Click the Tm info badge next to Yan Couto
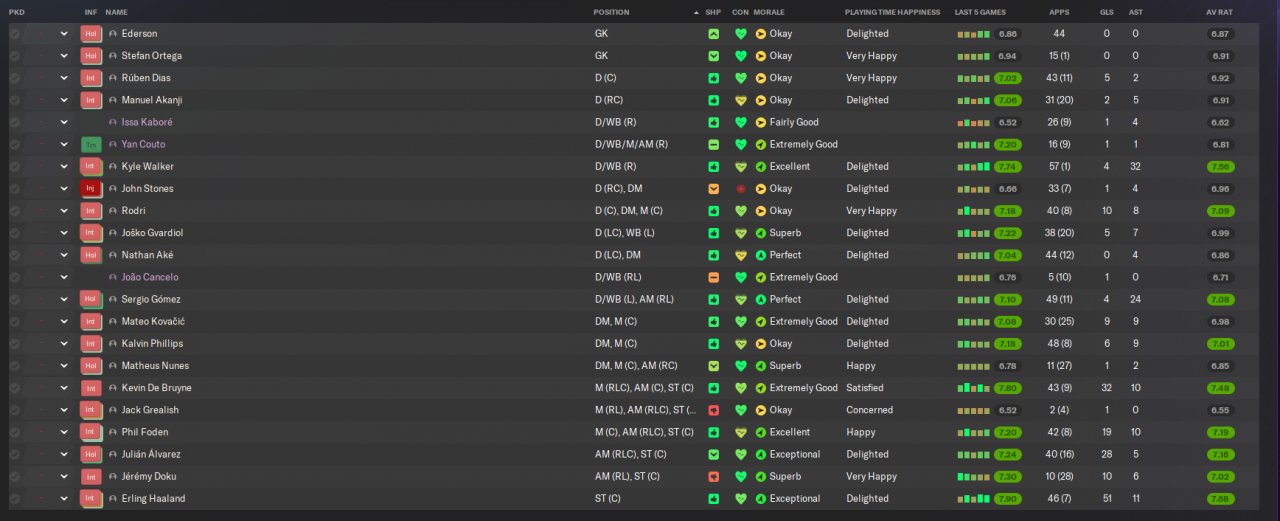The width and height of the screenshot is (1280, 521). pos(91,144)
